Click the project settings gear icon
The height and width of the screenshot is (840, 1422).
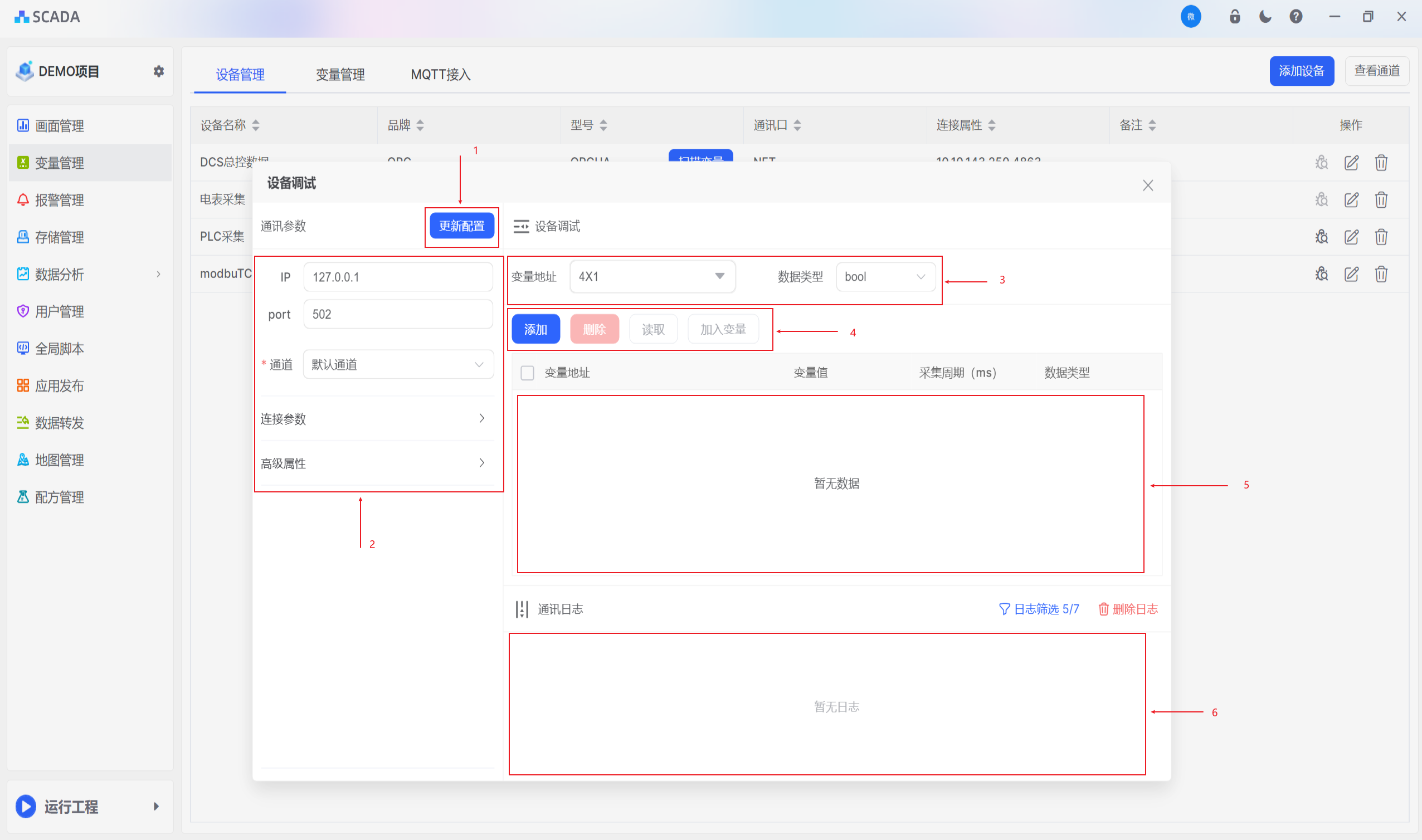[158, 71]
